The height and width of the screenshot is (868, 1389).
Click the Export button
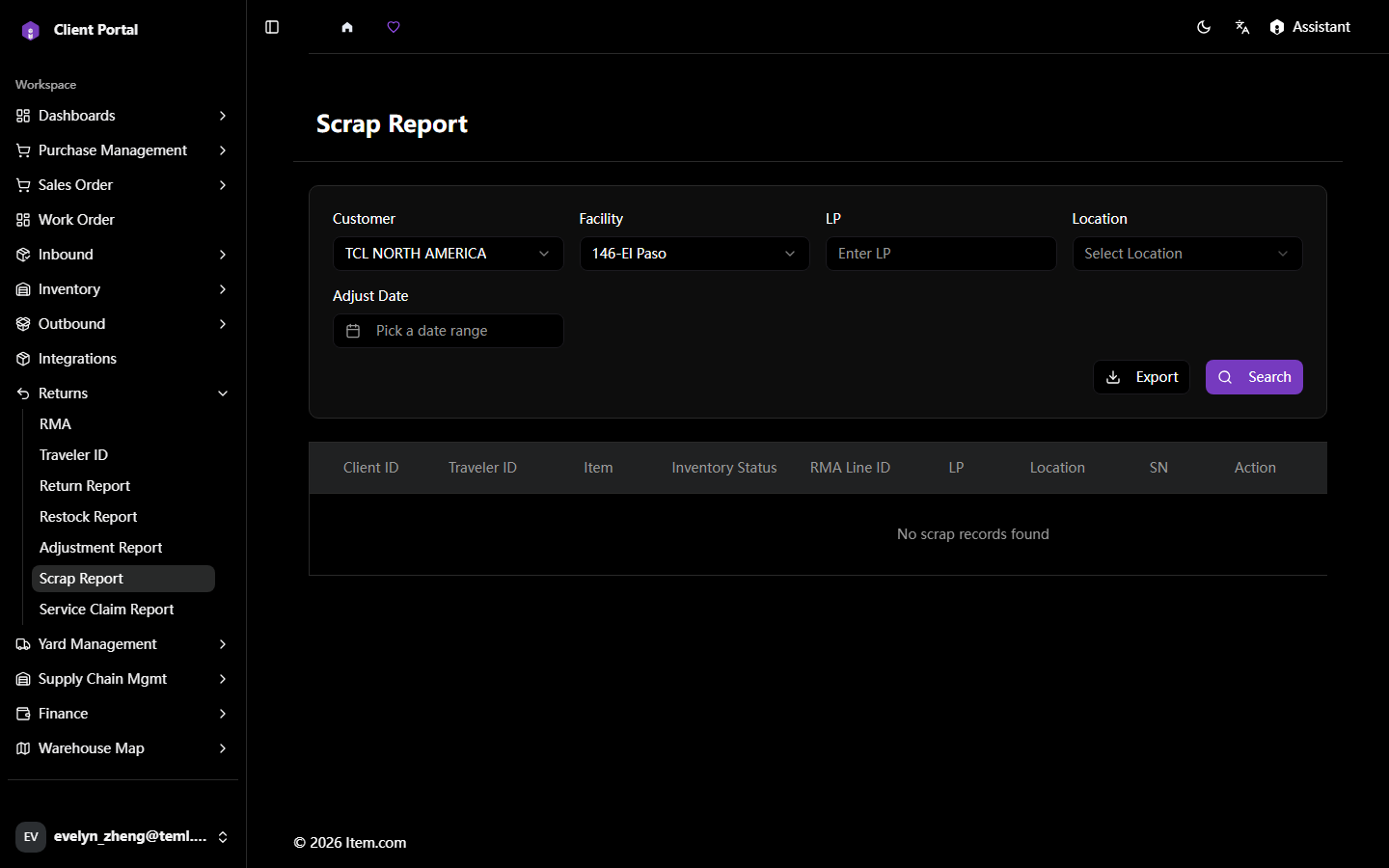(x=1141, y=377)
